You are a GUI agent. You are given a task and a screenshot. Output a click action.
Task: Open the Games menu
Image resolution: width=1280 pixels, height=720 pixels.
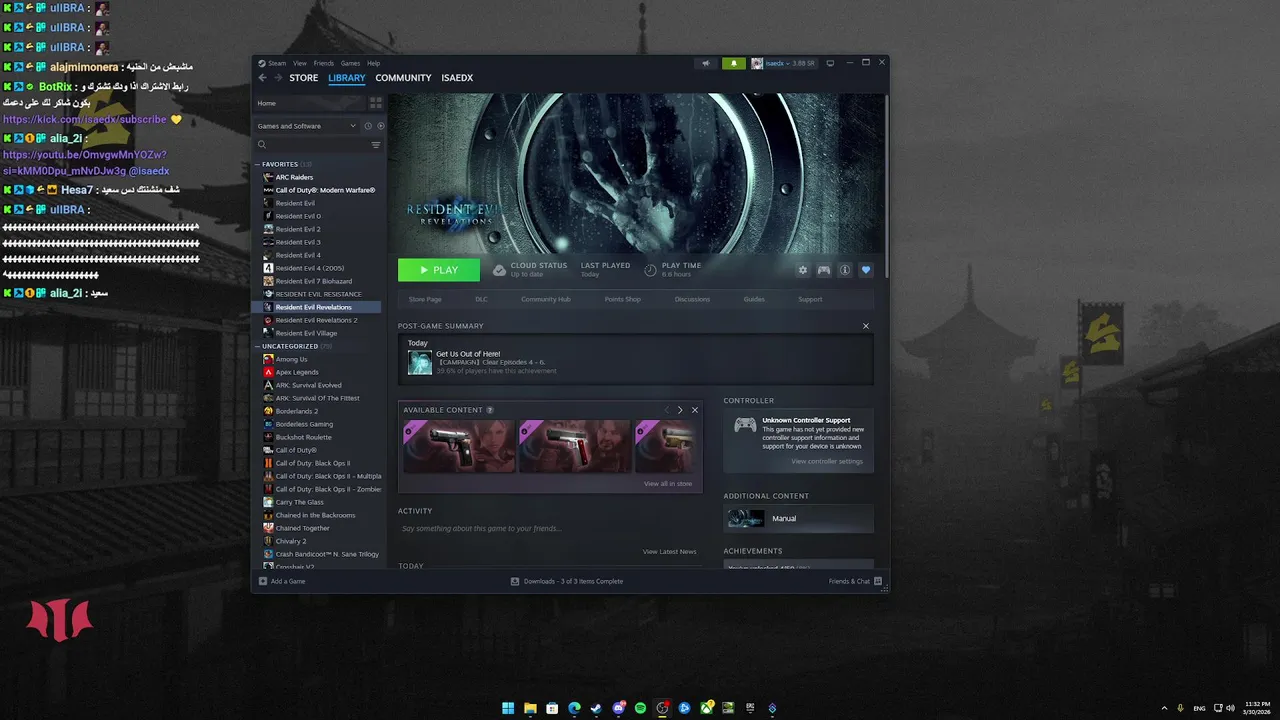350,63
